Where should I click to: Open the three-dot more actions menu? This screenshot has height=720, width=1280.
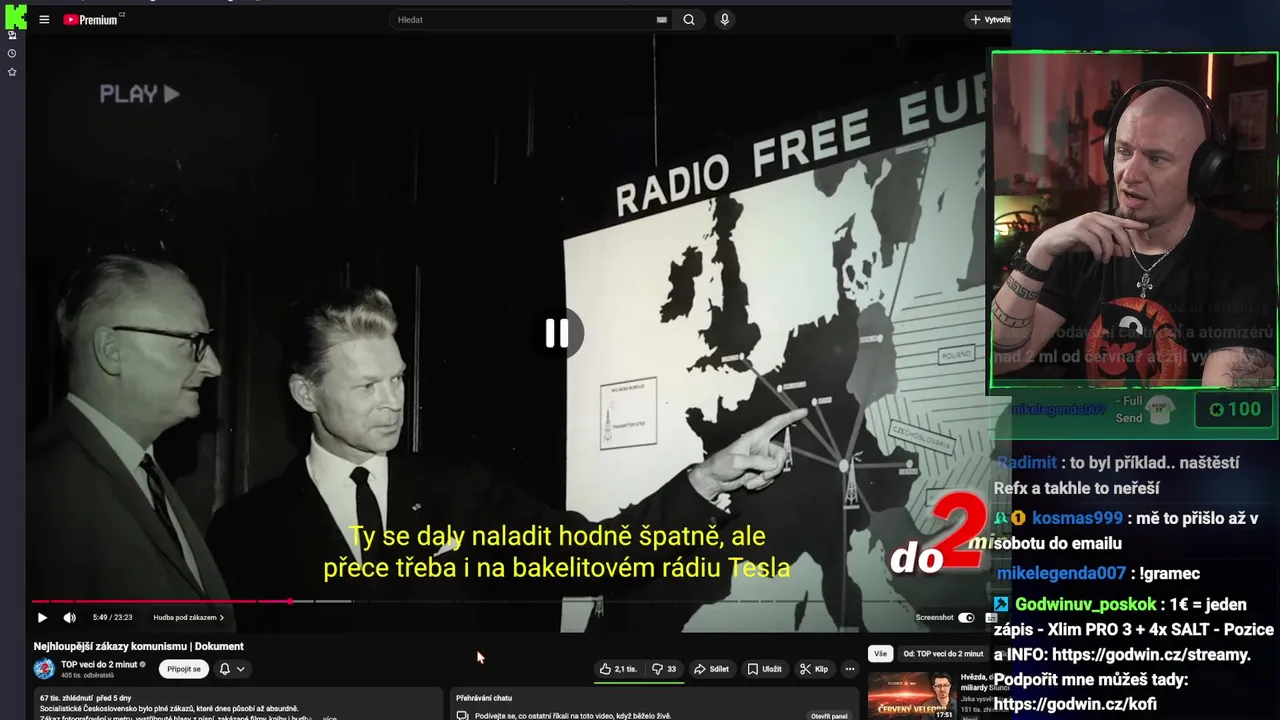(x=850, y=669)
